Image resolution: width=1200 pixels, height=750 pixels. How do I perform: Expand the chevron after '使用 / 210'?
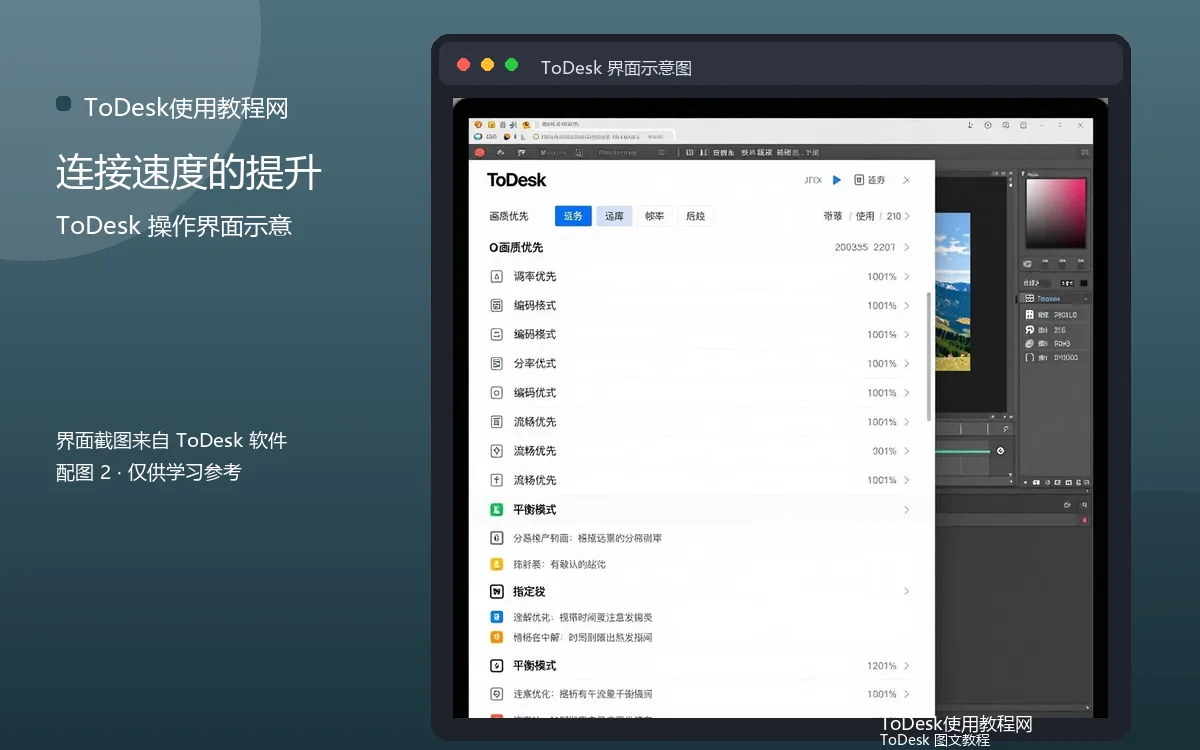coord(907,216)
